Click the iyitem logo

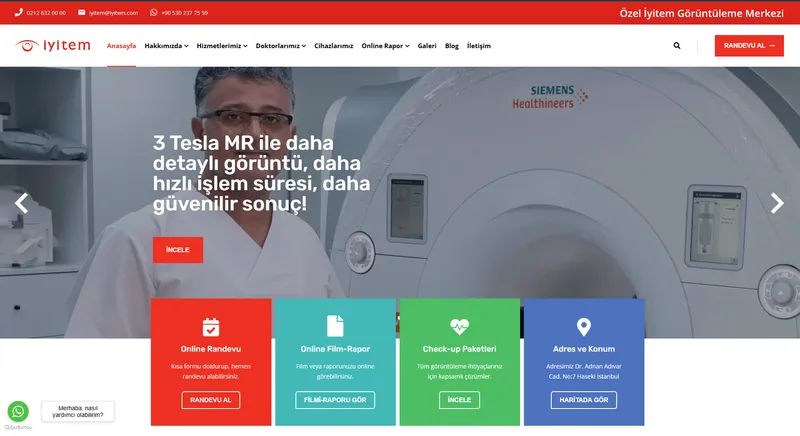coord(53,45)
